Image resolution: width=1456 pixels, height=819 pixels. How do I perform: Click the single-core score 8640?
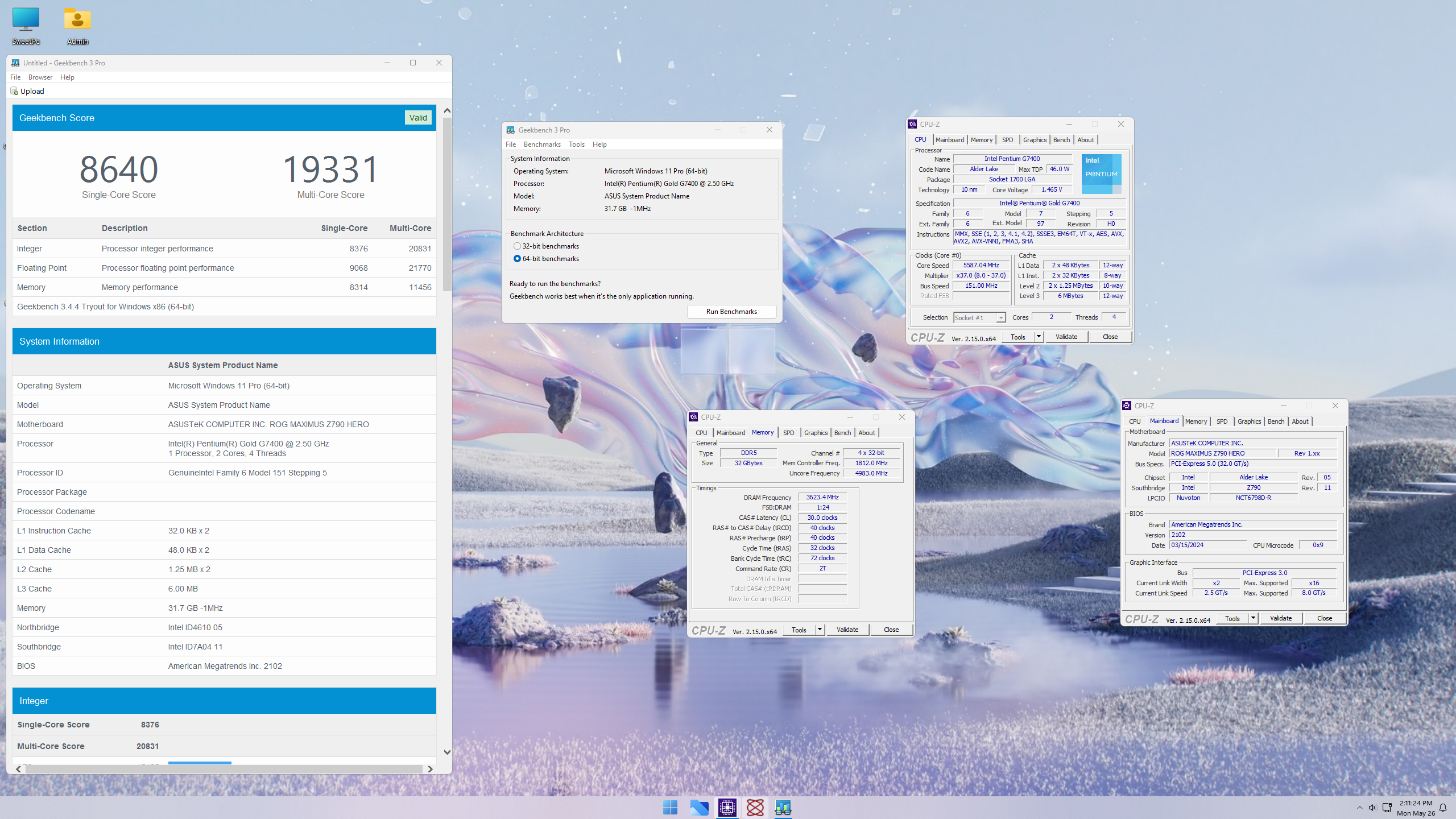click(119, 169)
